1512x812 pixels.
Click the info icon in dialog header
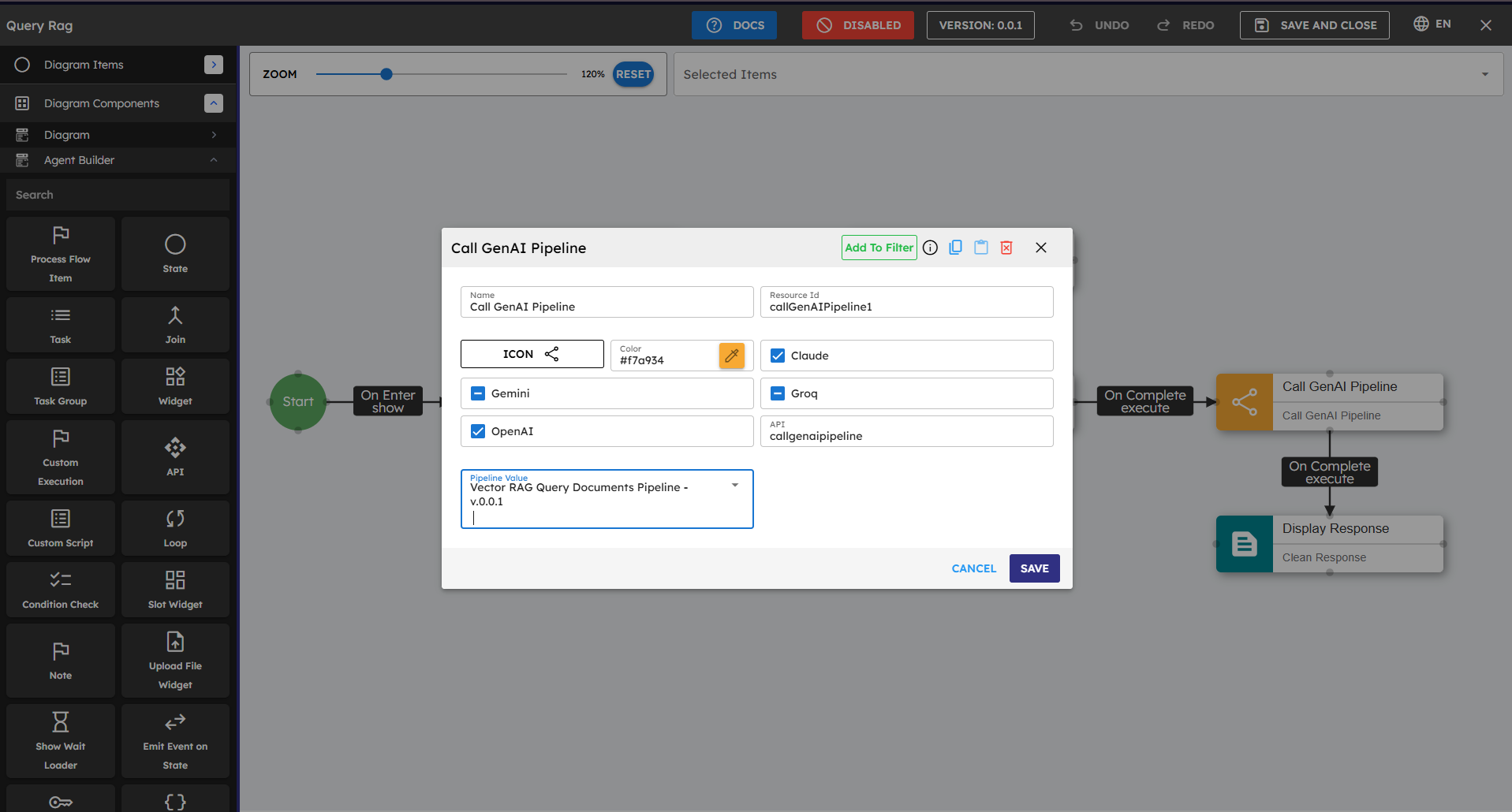930,248
